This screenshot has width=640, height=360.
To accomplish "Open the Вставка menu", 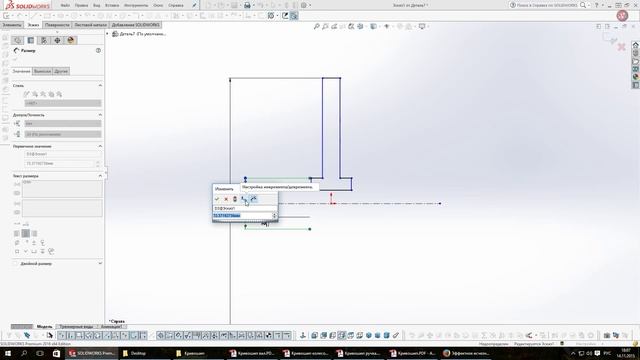I will pos(112,5).
